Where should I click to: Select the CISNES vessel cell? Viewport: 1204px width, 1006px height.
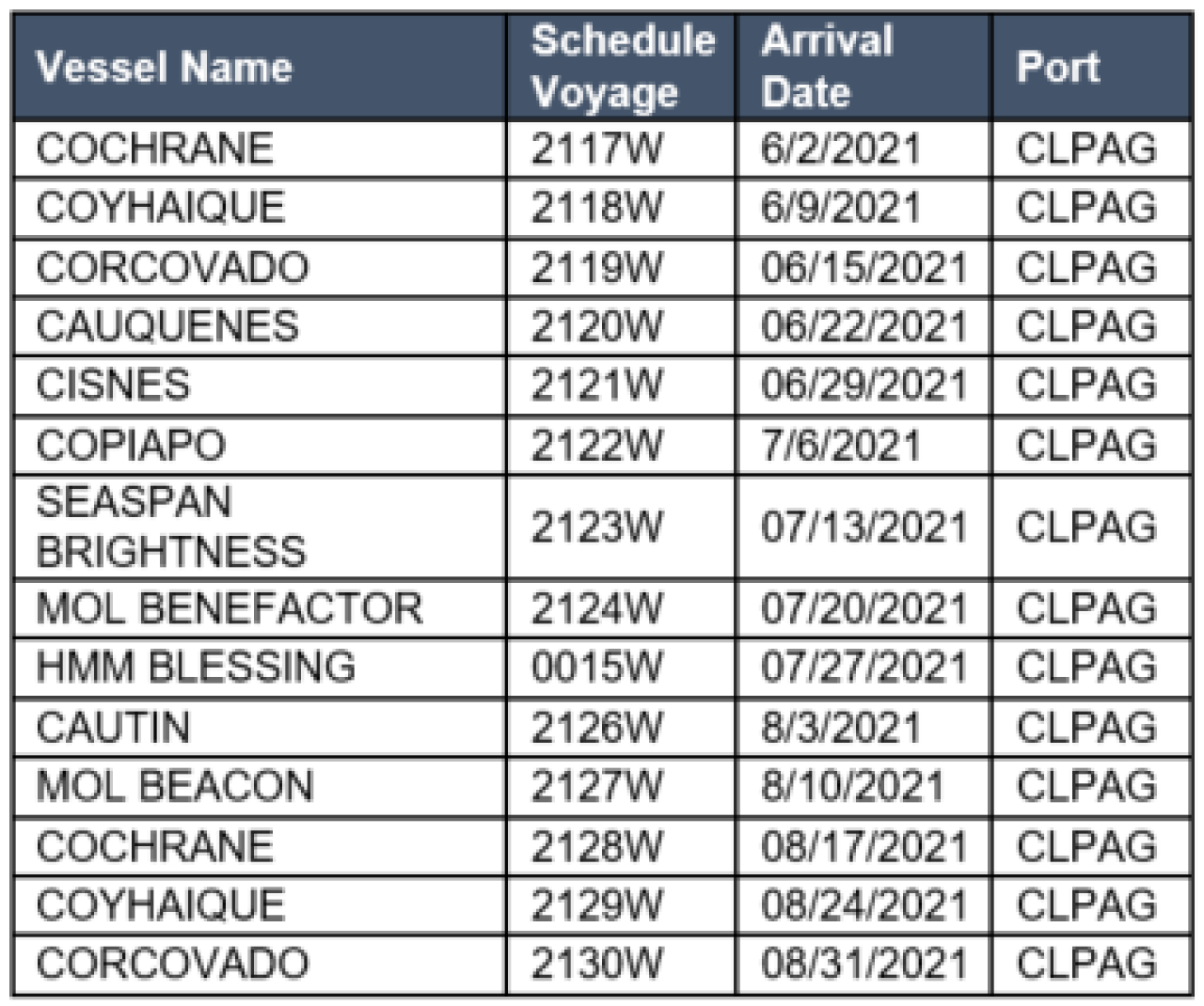[261, 385]
